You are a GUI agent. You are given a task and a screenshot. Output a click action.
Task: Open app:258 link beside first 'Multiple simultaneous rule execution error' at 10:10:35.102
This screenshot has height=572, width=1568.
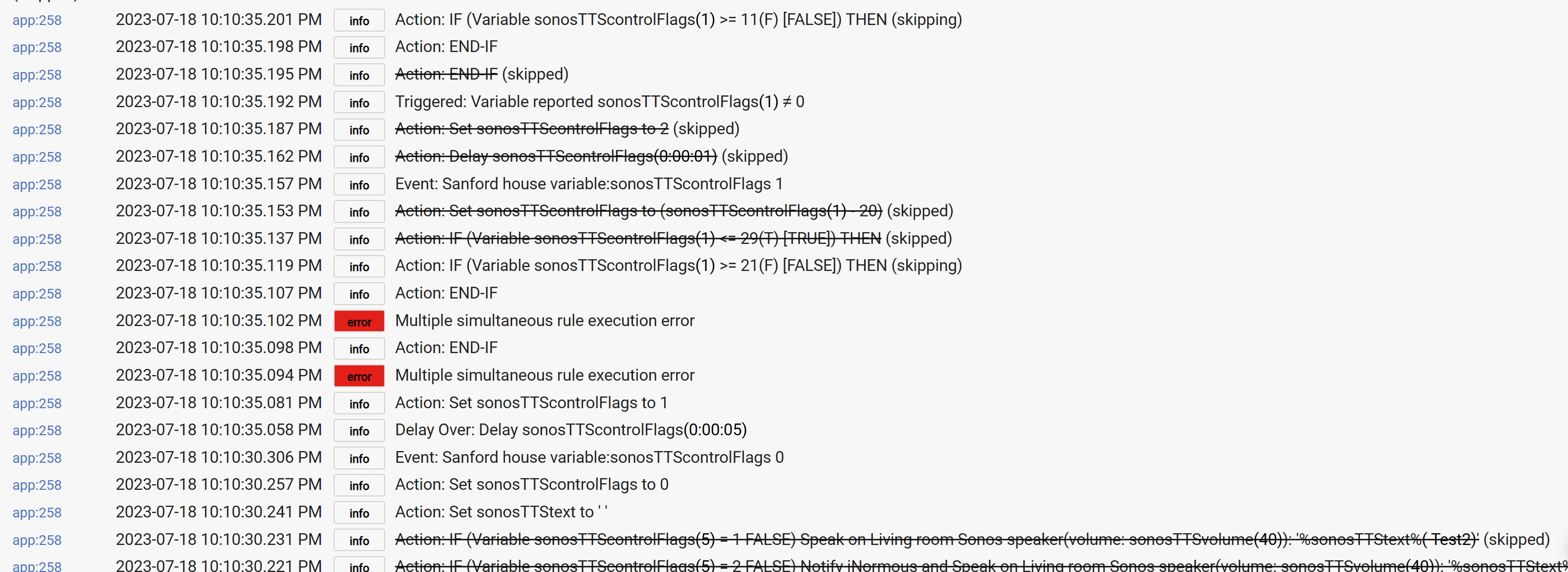(37, 321)
